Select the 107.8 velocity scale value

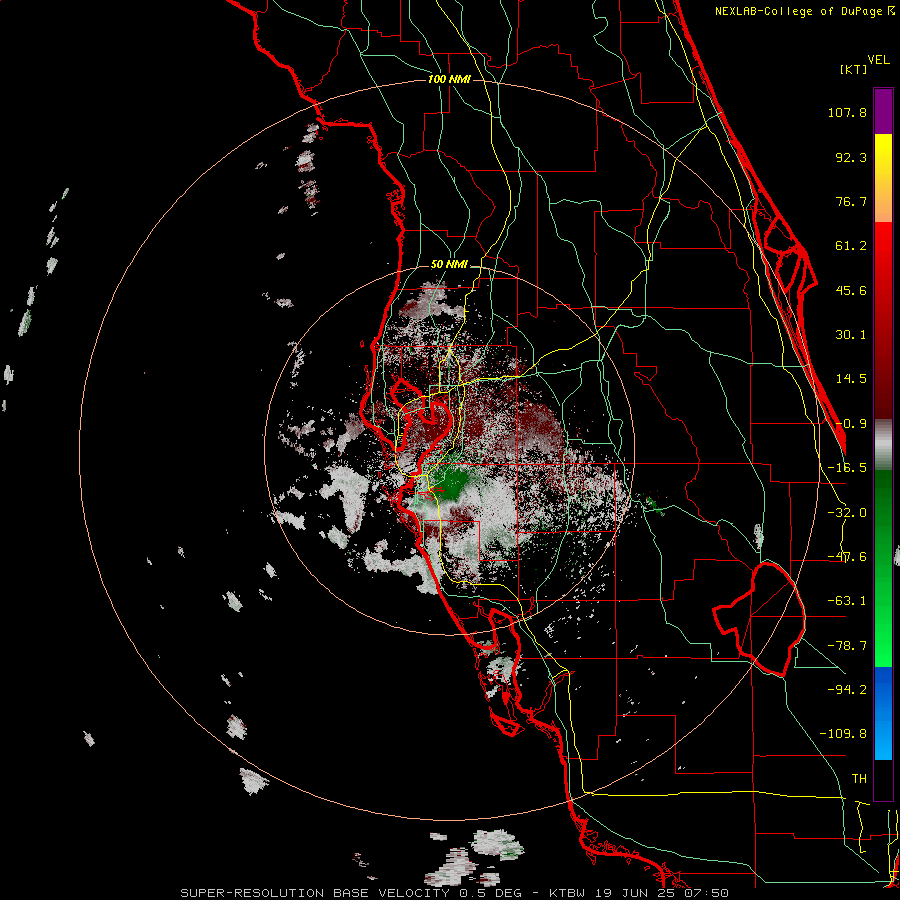pos(847,112)
